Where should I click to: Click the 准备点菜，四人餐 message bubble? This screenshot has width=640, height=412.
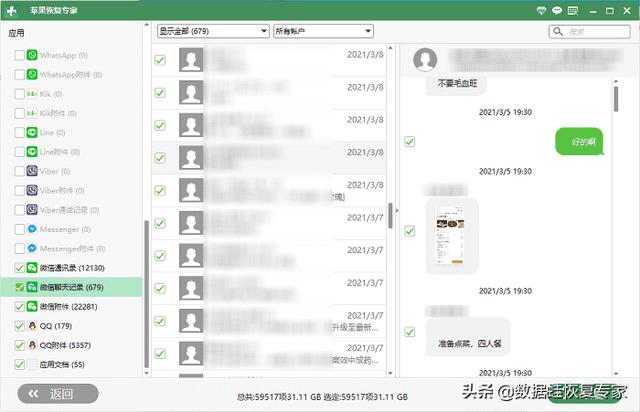click(x=468, y=337)
